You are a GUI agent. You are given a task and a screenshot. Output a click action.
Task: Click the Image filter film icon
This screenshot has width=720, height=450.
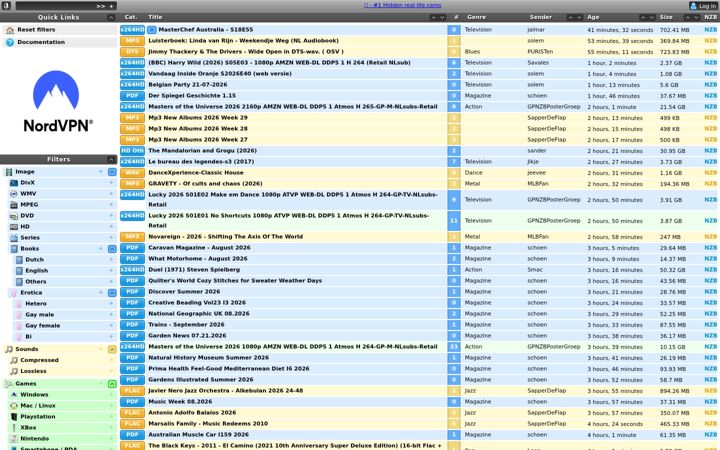point(9,172)
